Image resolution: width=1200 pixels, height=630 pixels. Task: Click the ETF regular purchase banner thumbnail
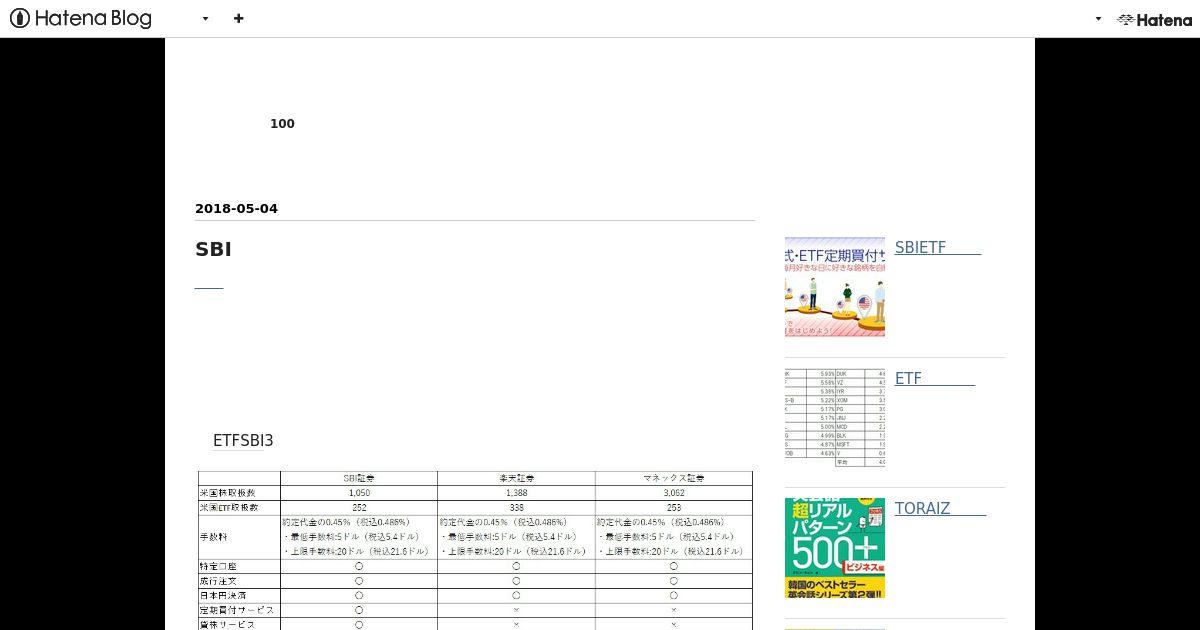click(x=835, y=287)
